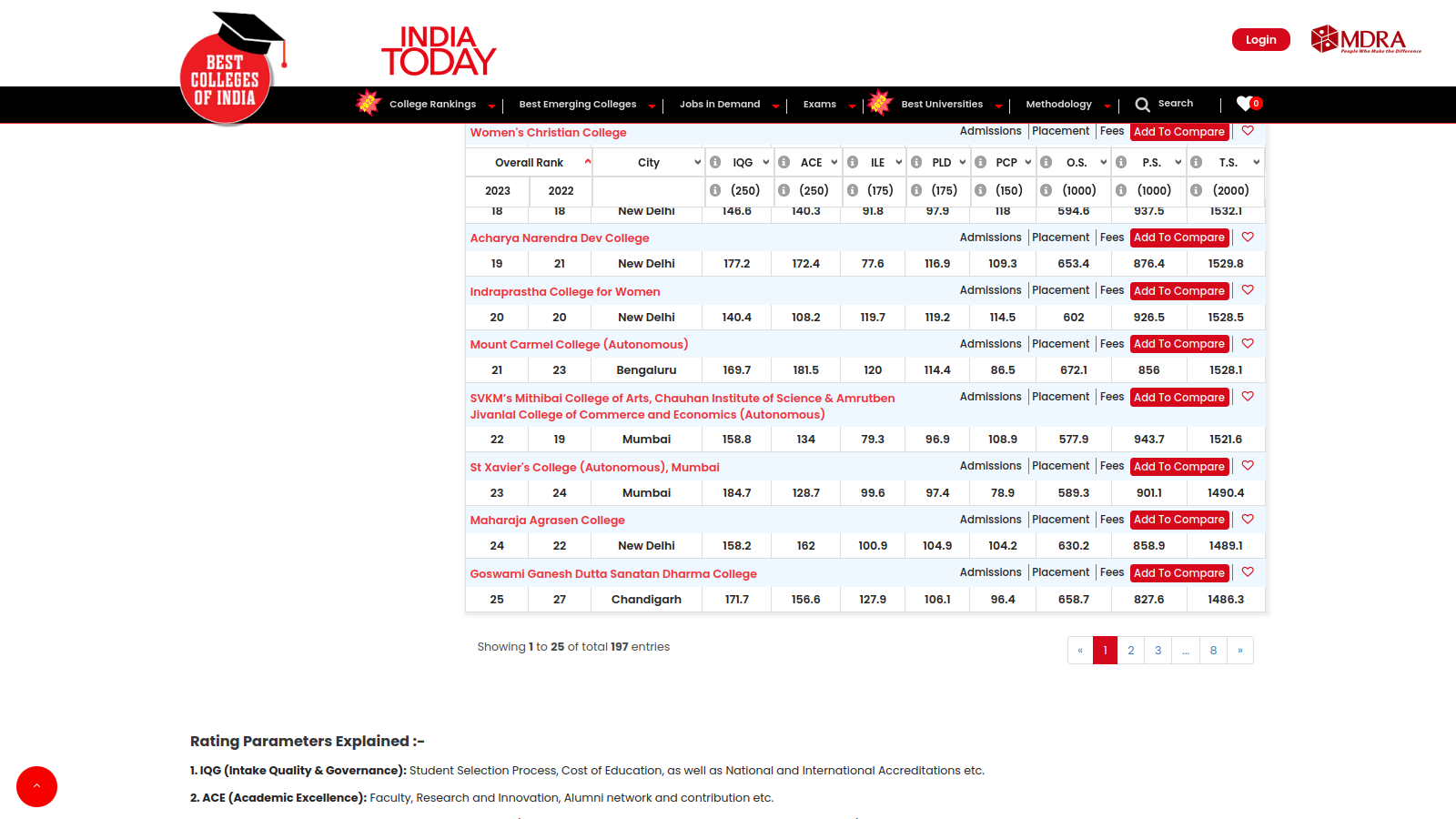This screenshot has width=1456, height=819.
Task: Favorite Acharya Narendra Dev College heart icon
Action: point(1248,237)
